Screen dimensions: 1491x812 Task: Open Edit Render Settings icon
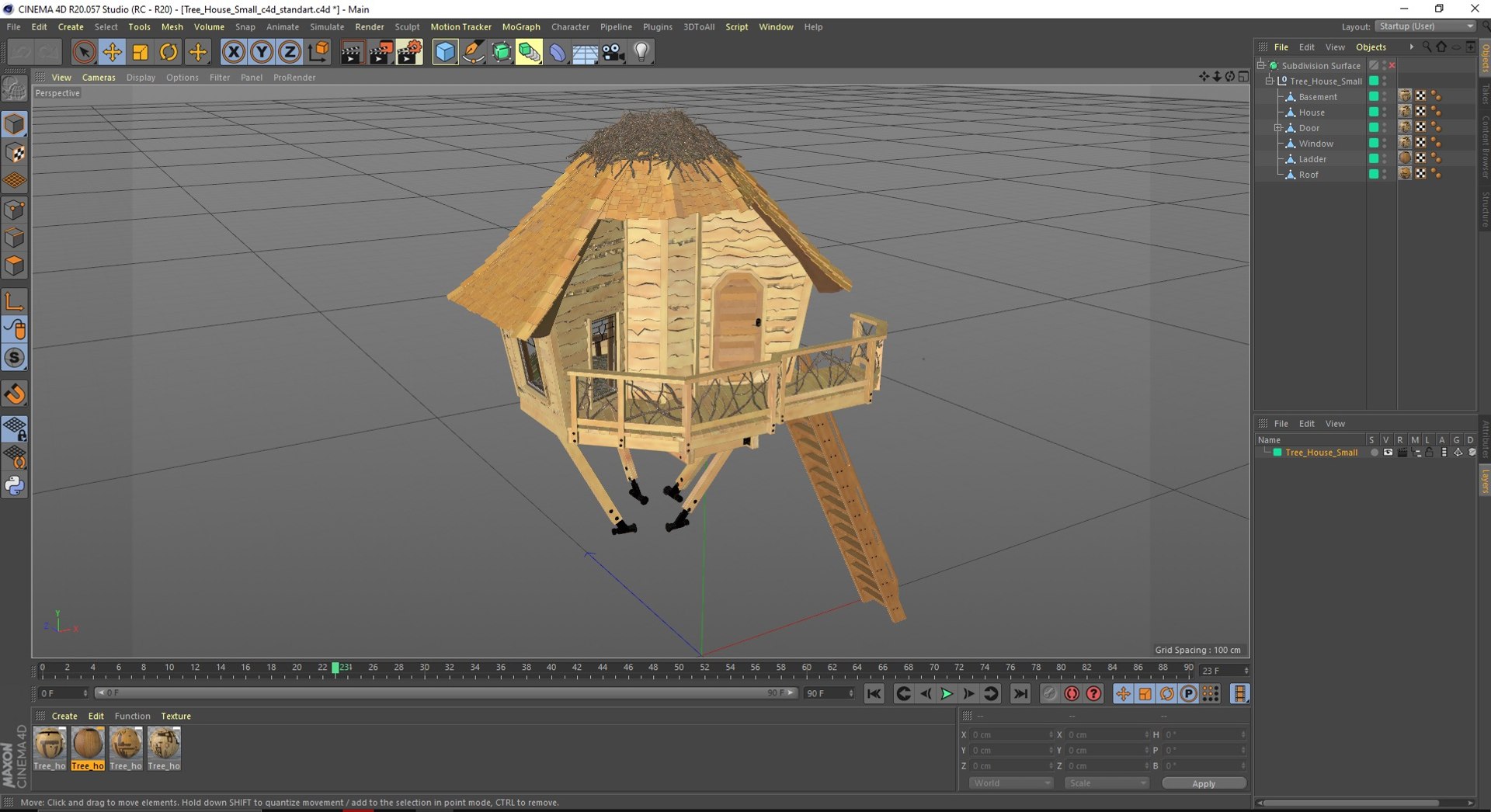pyautogui.click(x=409, y=52)
